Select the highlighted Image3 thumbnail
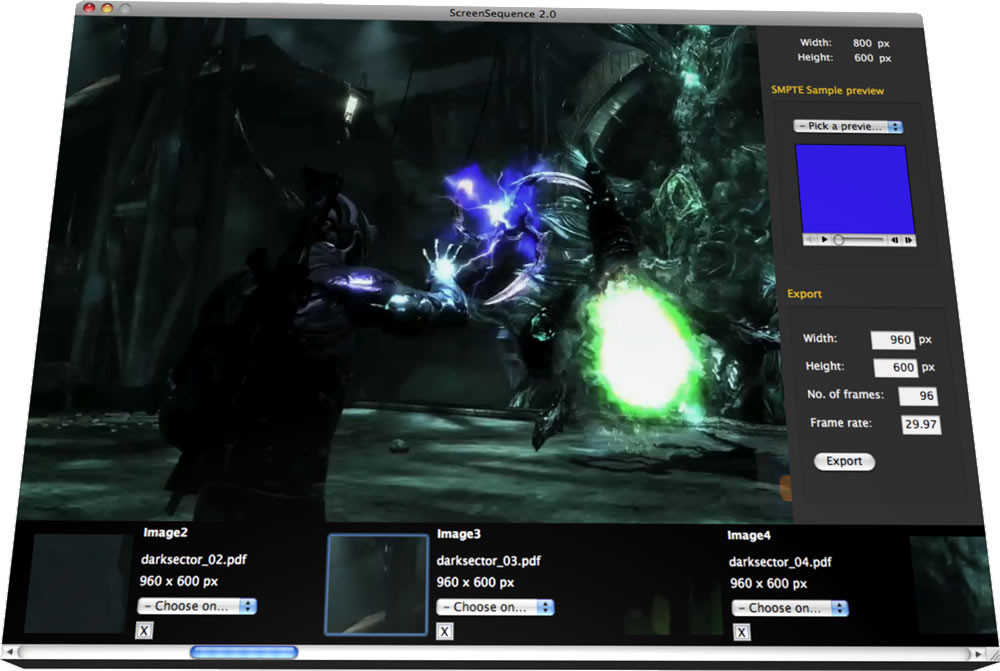This screenshot has width=1000, height=671. coord(377,585)
